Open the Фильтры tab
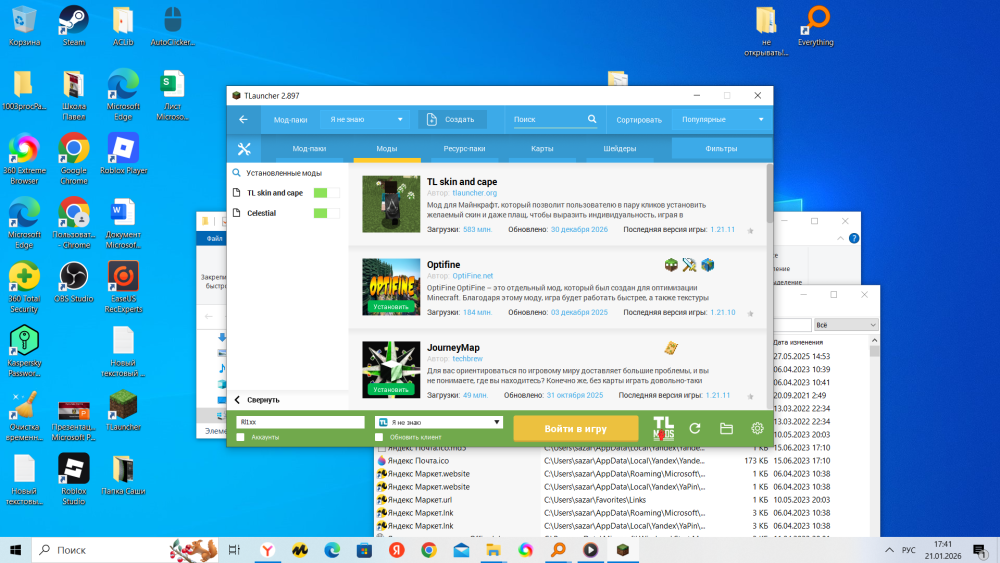Screen dimensions: 1000x563 click(721, 149)
